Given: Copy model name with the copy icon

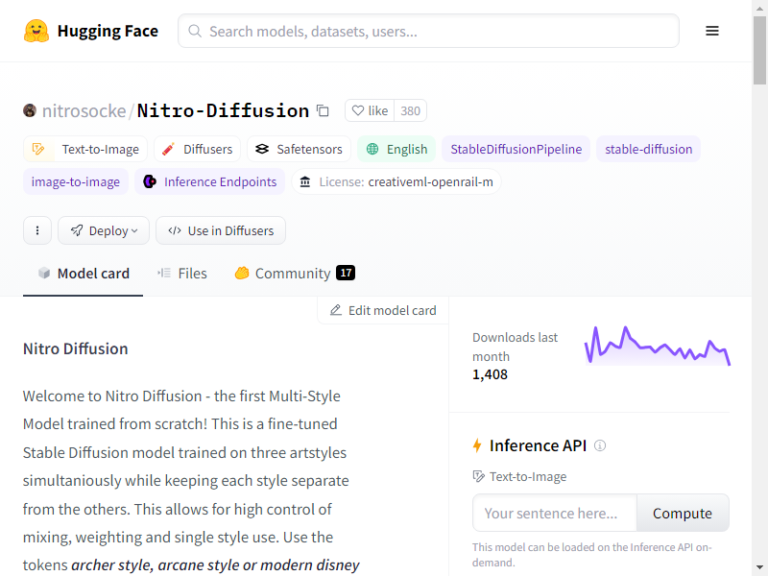Looking at the screenshot, I should pos(323,111).
